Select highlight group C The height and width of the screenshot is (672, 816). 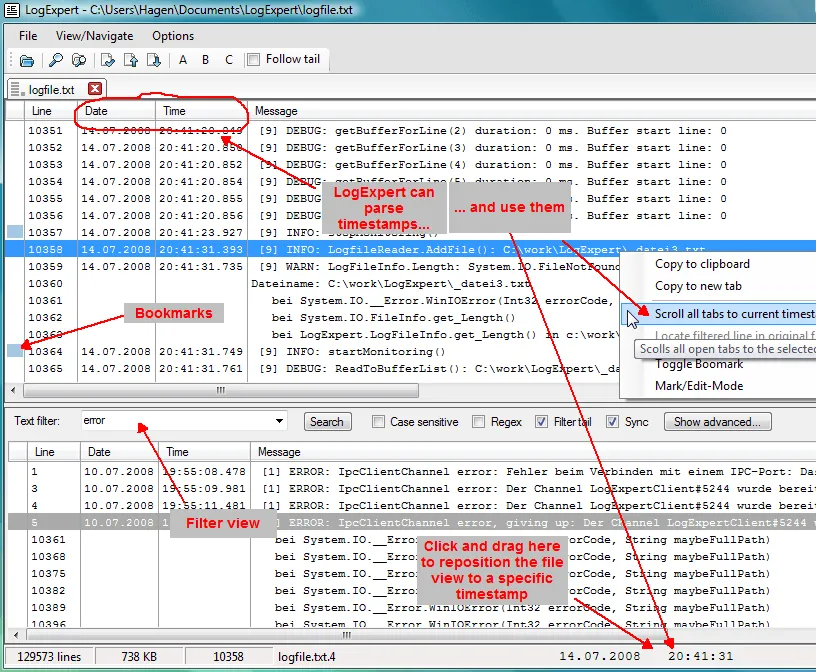pos(227,59)
